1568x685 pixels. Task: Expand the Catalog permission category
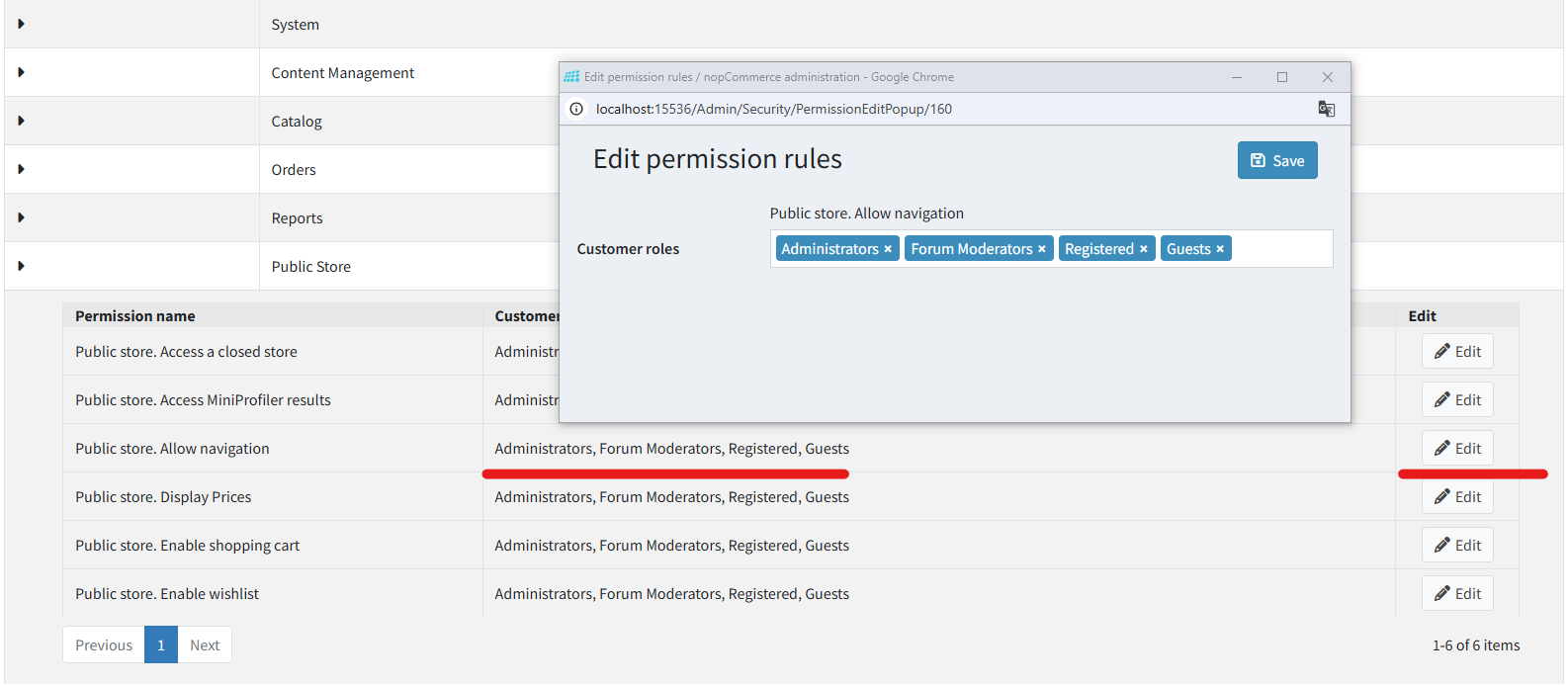pyautogui.click(x=21, y=121)
